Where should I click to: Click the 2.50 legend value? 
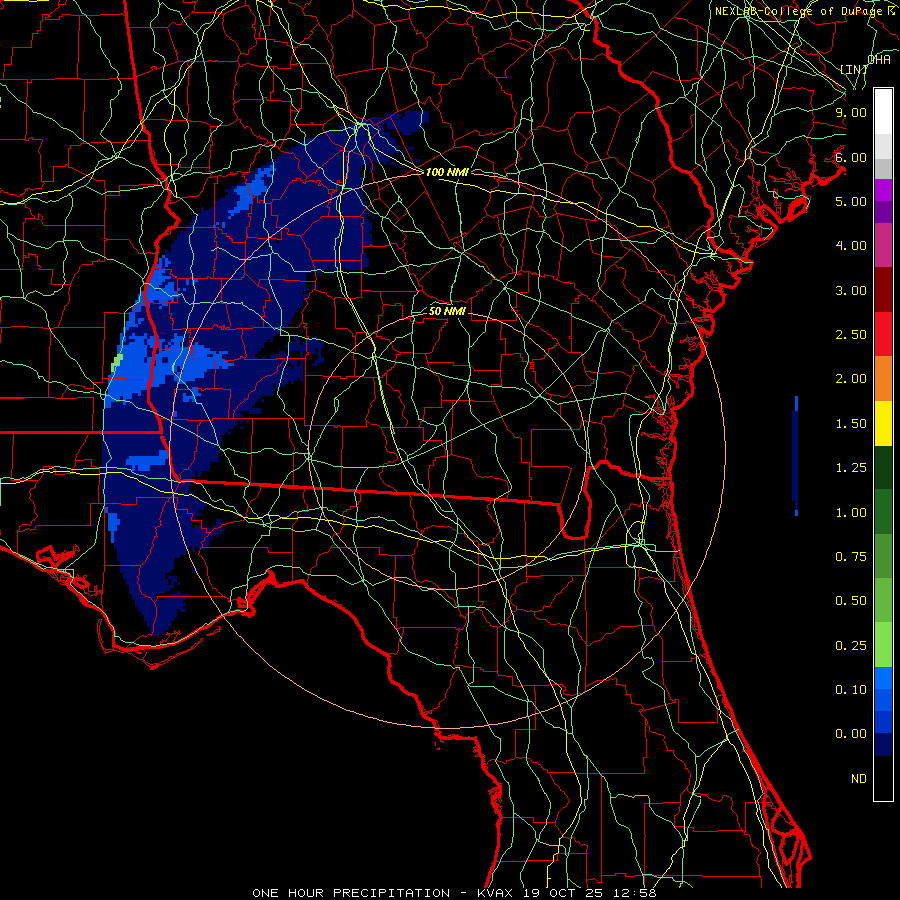pos(851,335)
